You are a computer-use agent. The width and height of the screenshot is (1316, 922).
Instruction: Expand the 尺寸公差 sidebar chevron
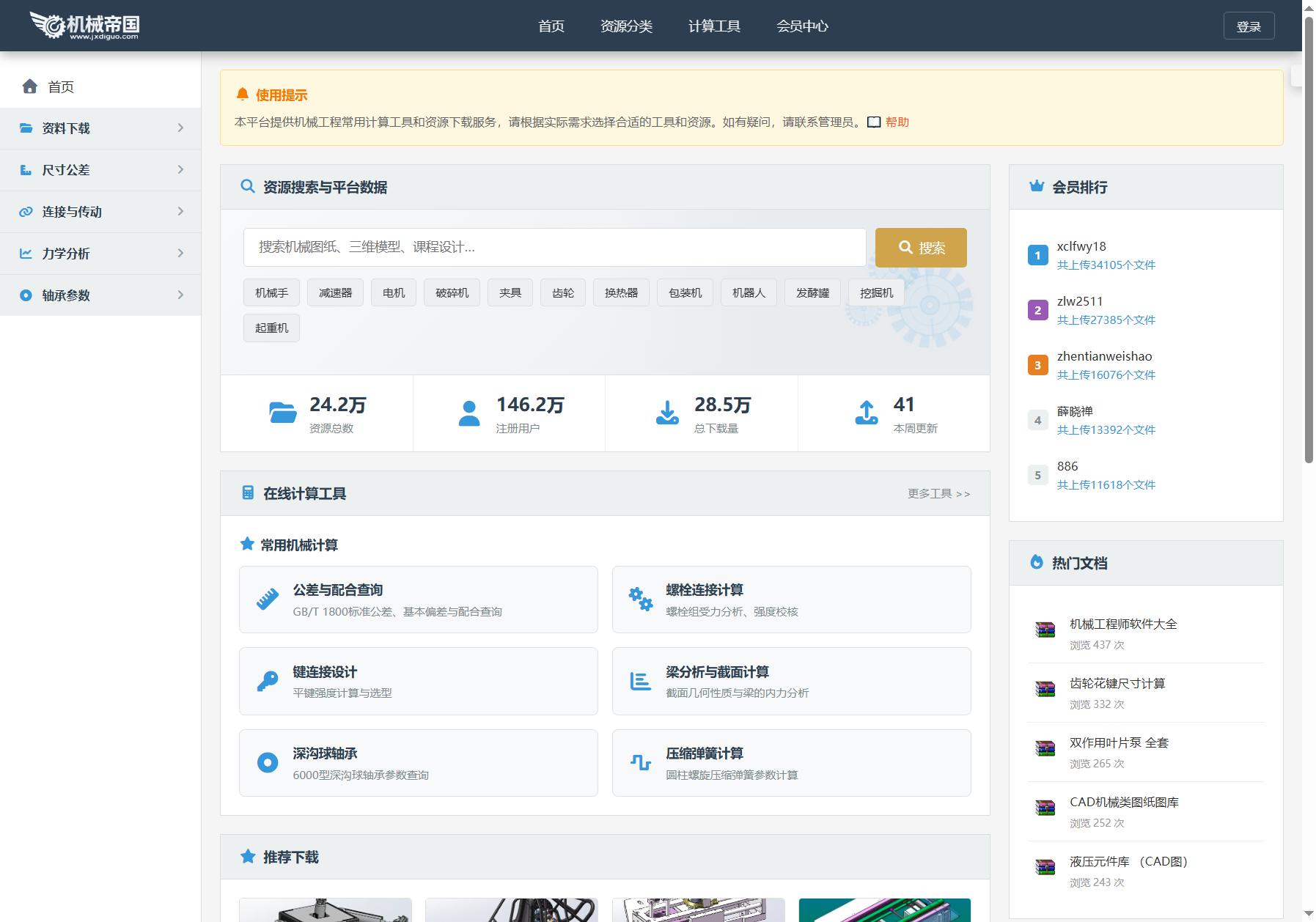[x=180, y=170]
